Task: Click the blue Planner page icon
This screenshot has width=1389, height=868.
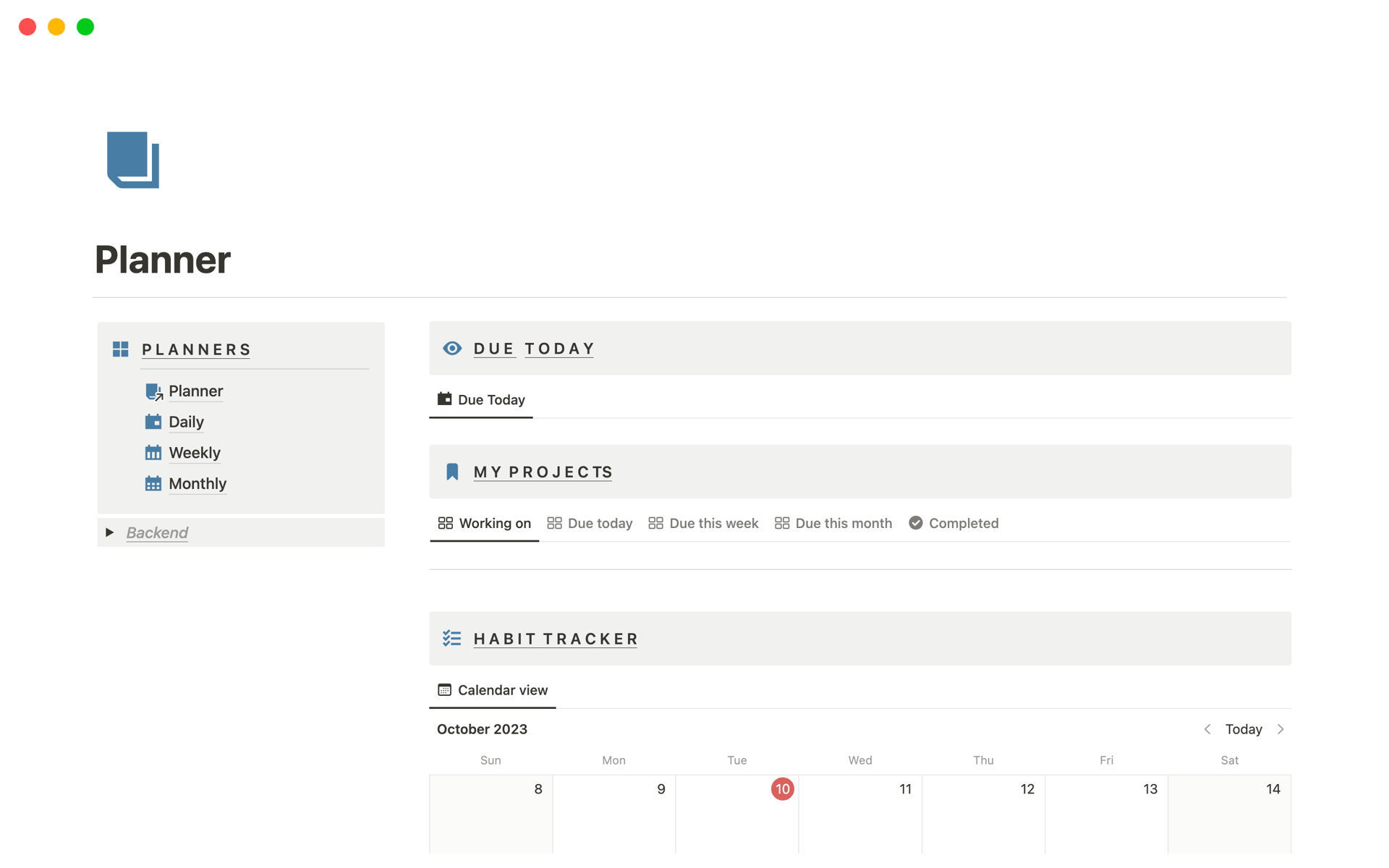Action: pyautogui.click(x=133, y=160)
